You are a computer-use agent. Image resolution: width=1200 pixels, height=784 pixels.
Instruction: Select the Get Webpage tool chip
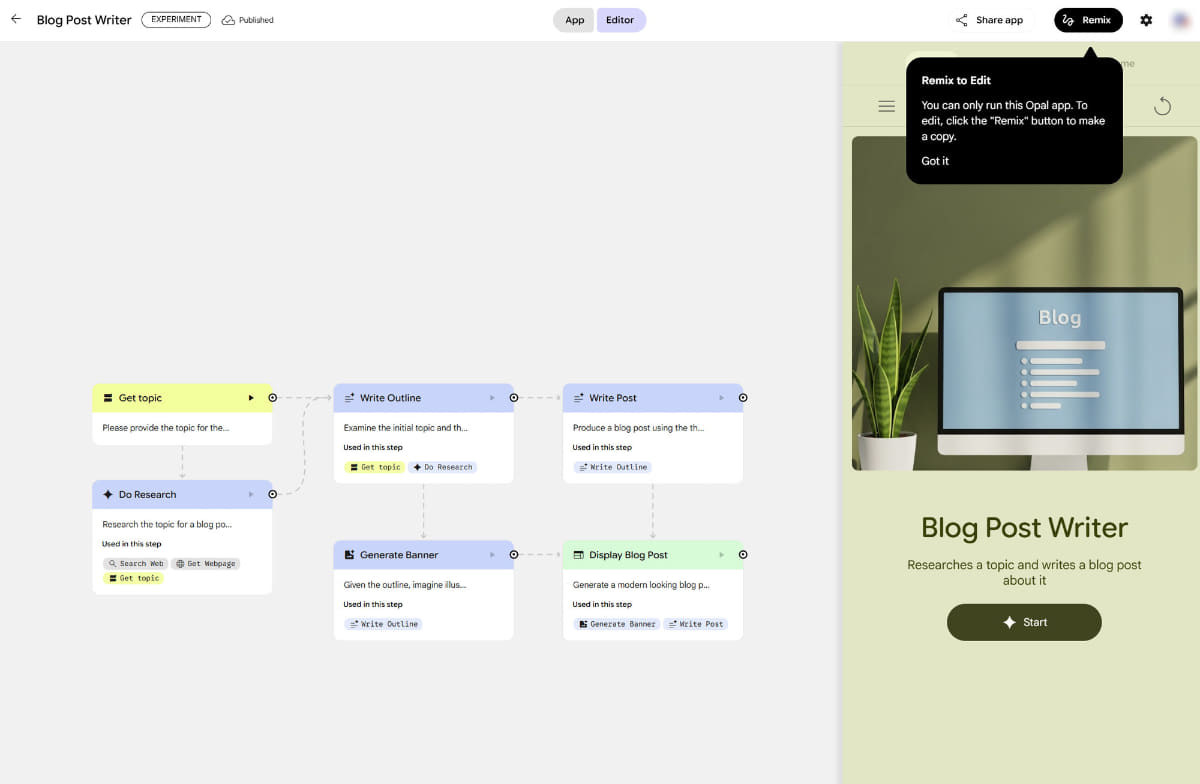click(205, 563)
